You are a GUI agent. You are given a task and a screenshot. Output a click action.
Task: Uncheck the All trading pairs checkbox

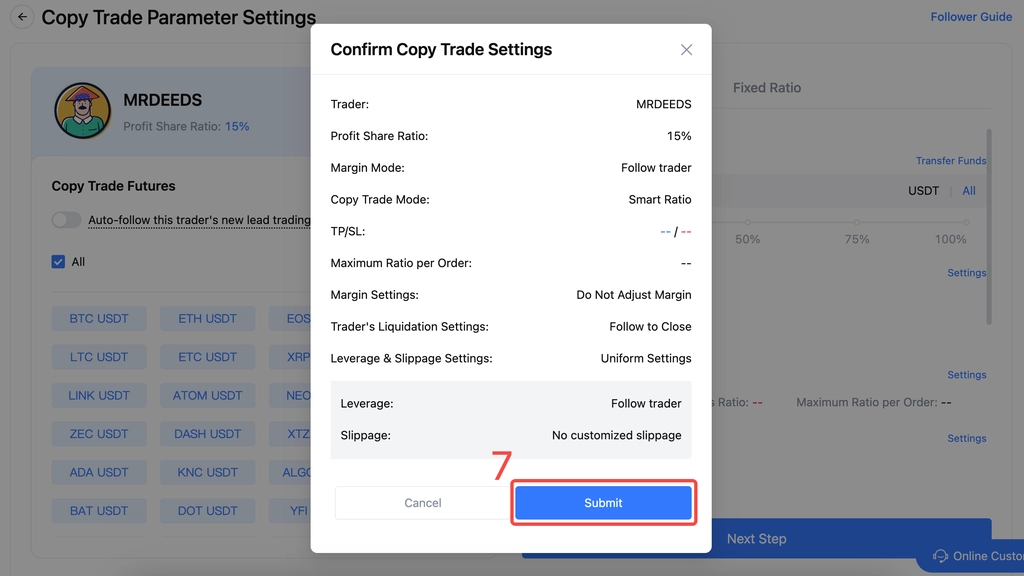[58, 262]
